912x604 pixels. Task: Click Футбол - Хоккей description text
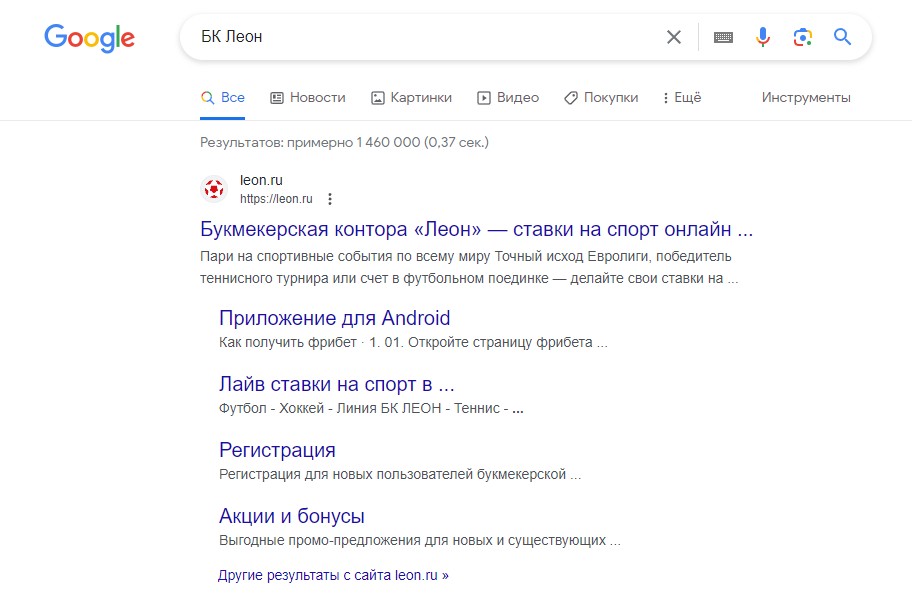(371, 408)
